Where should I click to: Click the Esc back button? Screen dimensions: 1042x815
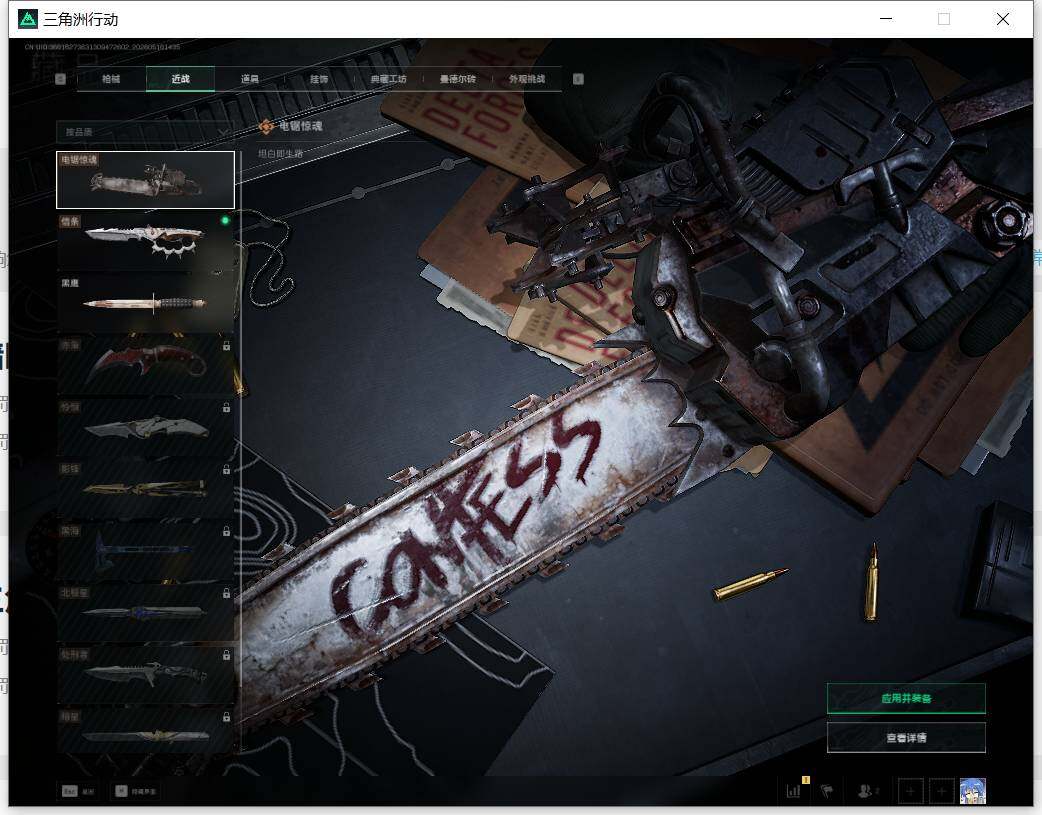coord(78,791)
